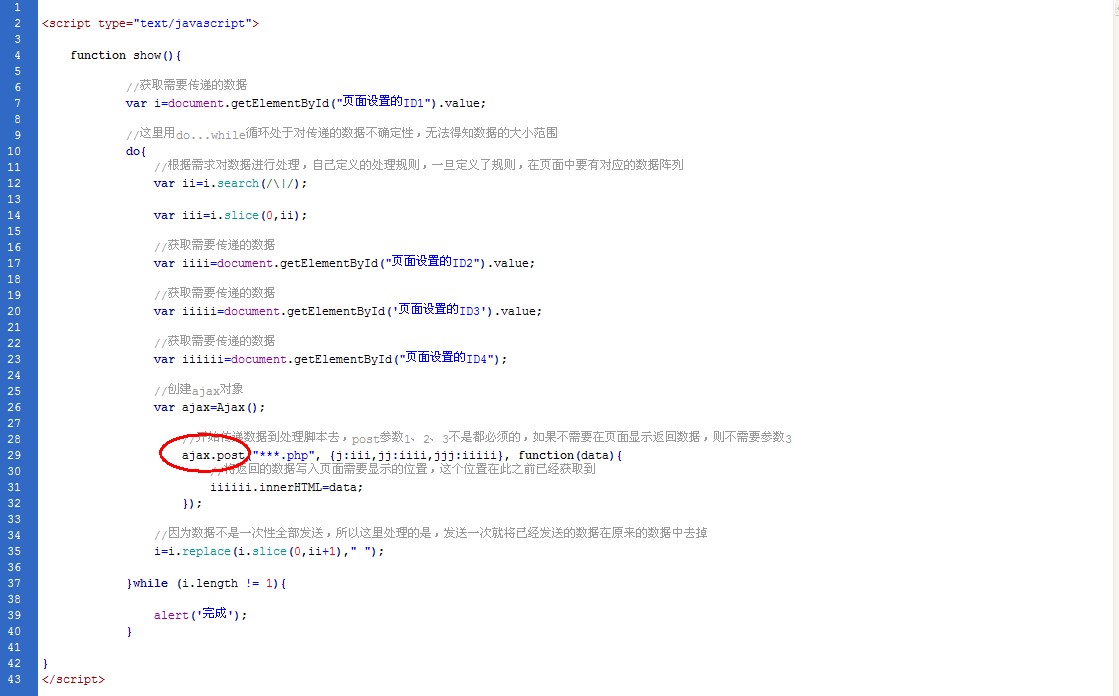Click the "var ii=i.search" statement
Image resolution: width=1119 pixels, height=696 pixels.
coord(230,183)
